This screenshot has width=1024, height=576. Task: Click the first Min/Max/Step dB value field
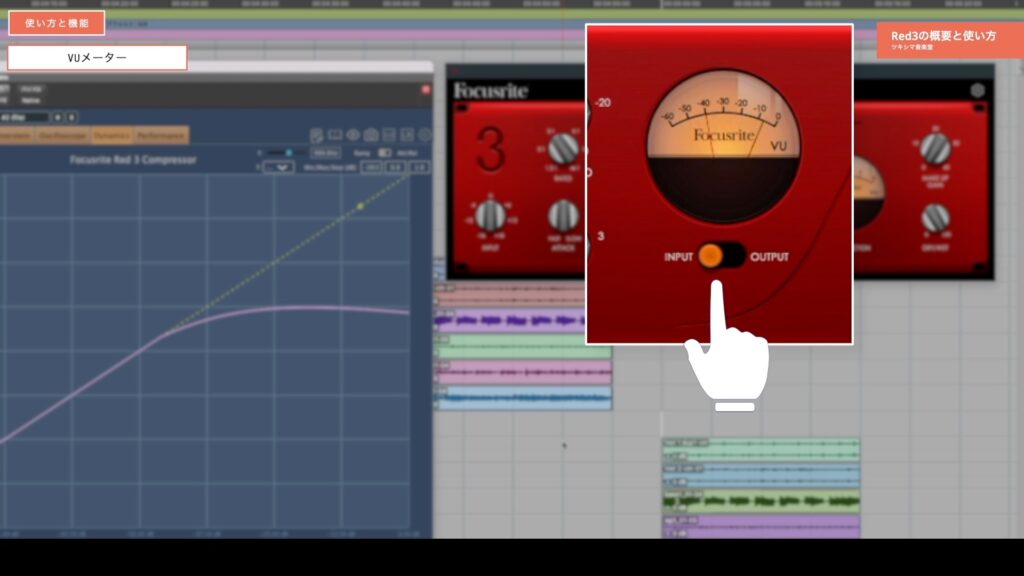(x=371, y=168)
